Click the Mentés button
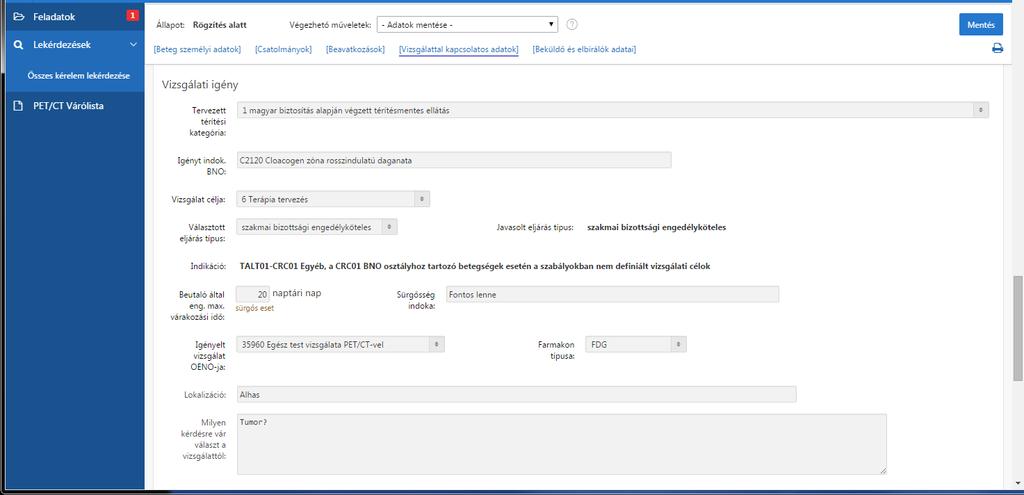Image resolution: width=1024 pixels, height=495 pixels. click(981, 25)
